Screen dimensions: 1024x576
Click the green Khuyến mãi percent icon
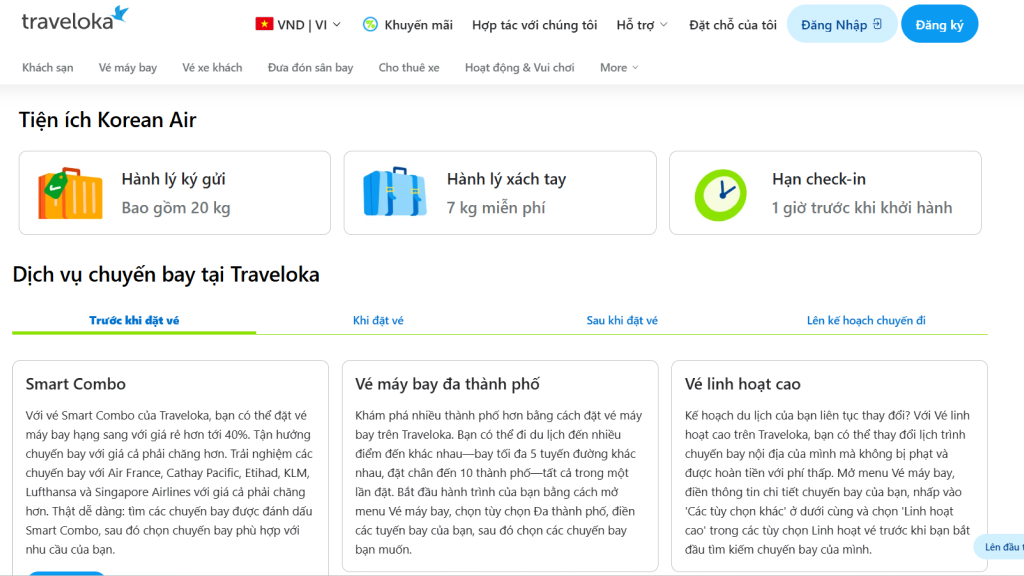tap(370, 25)
